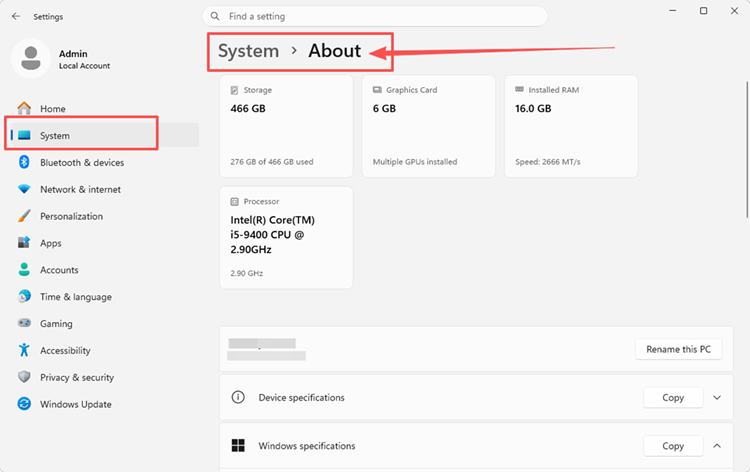Select Accounts in the sidebar

(x=103, y=269)
